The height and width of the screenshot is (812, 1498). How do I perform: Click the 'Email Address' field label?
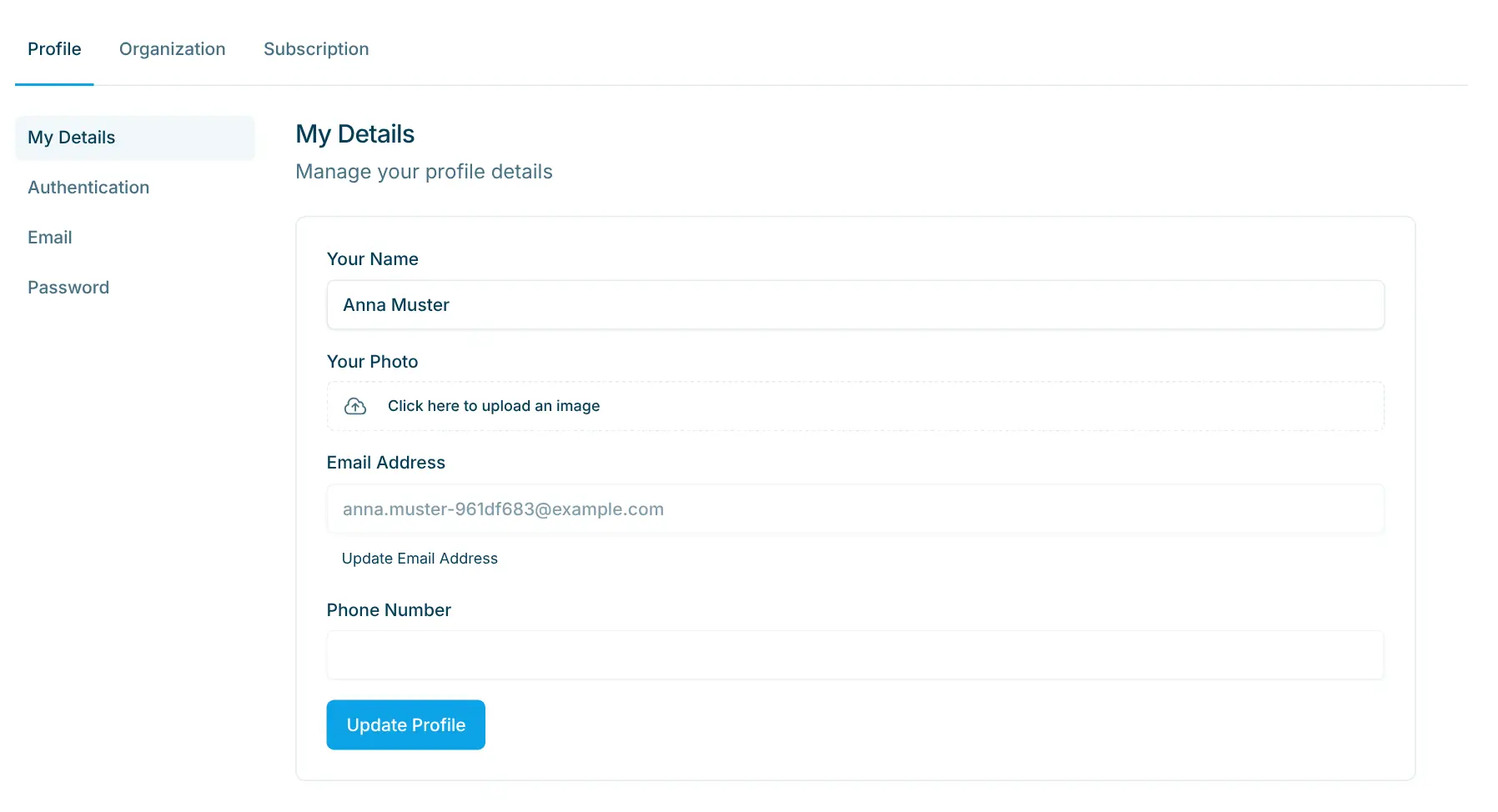coord(386,463)
